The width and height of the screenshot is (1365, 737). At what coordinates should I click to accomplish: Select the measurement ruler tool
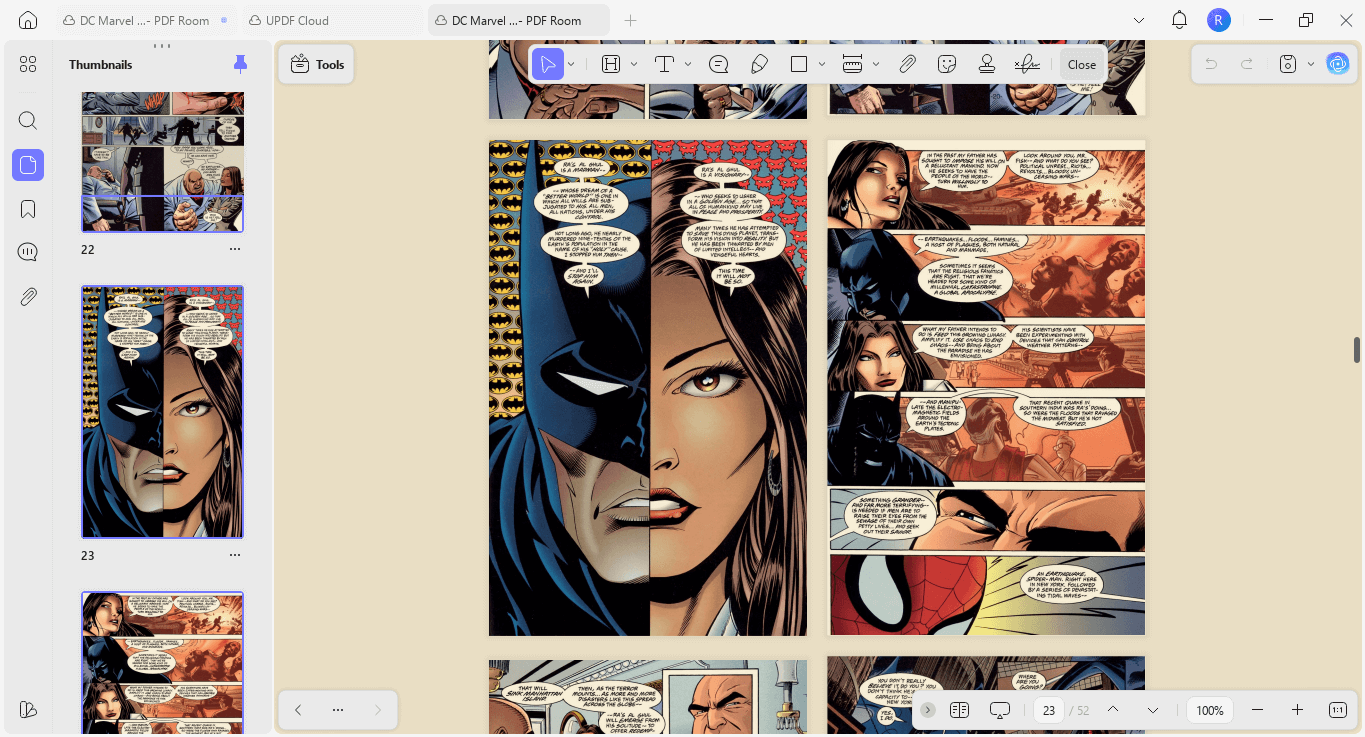pos(853,64)
